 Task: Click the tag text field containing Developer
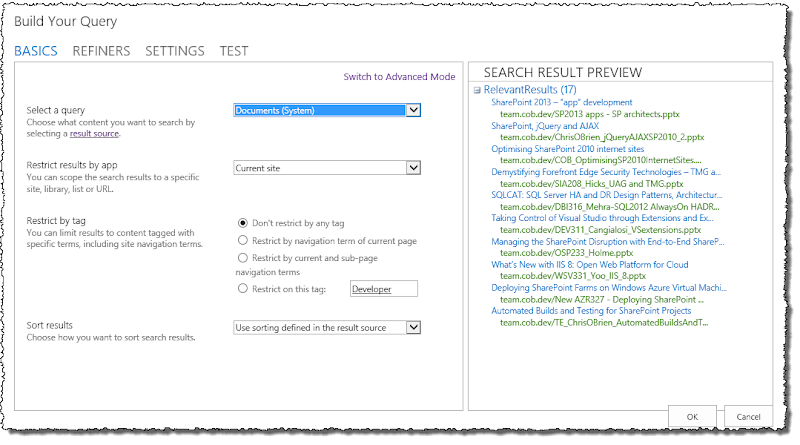(x=383, y=289)
